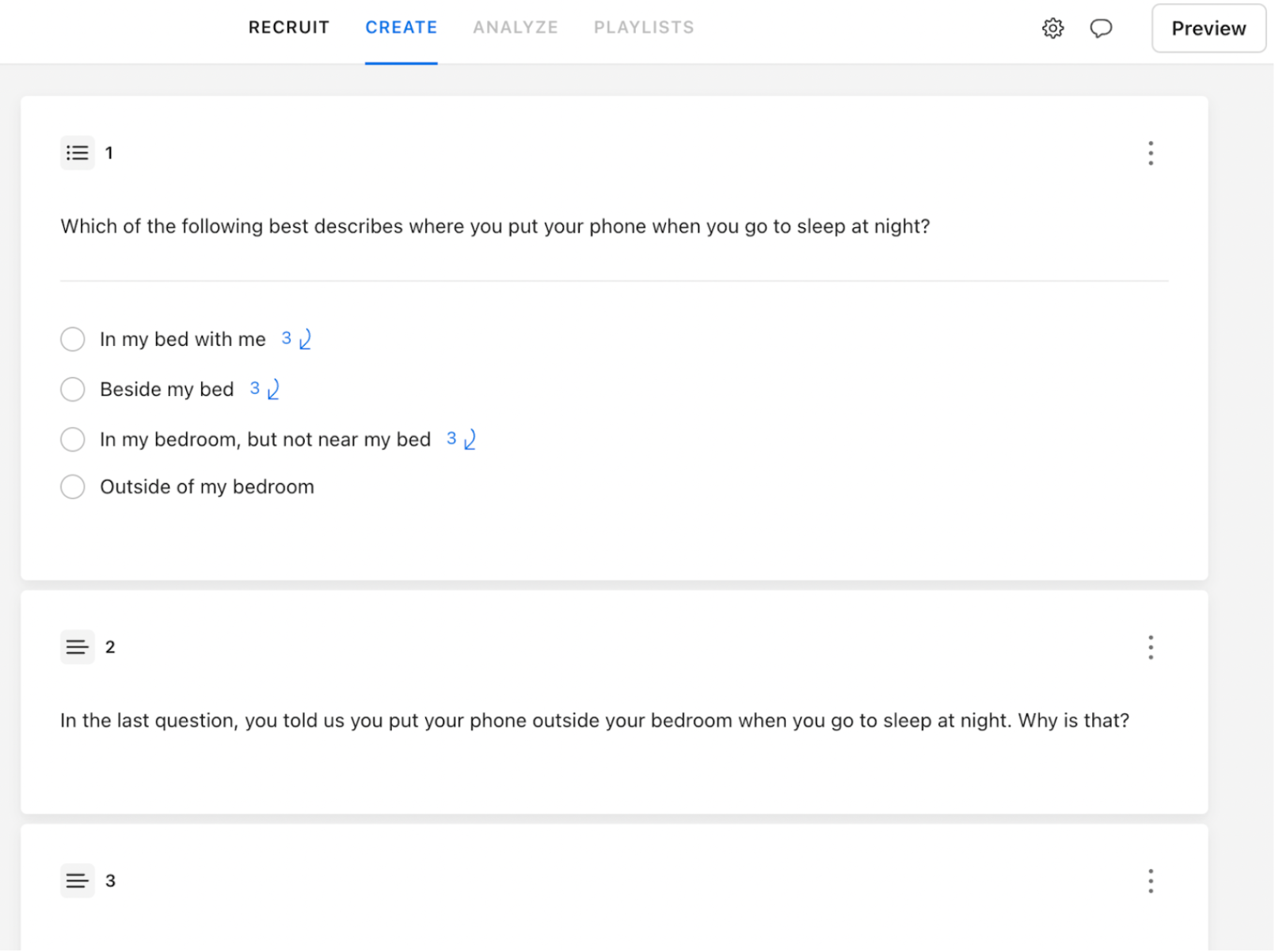Click the text-response type icon on question 2

click(78, 648)
